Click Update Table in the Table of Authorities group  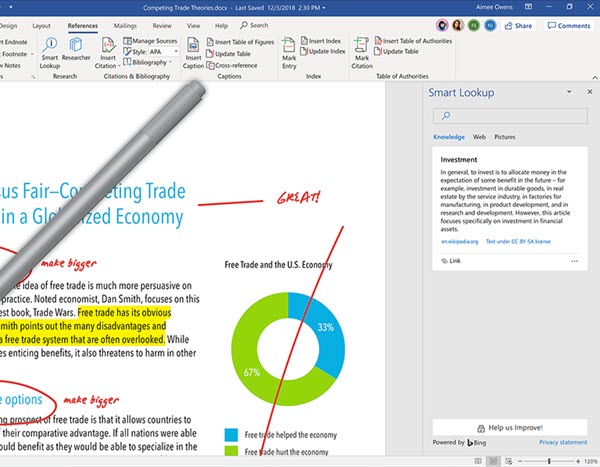coord(396,51)
